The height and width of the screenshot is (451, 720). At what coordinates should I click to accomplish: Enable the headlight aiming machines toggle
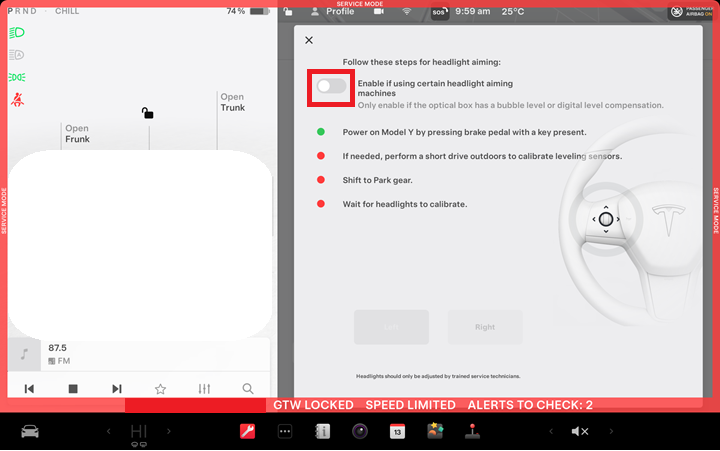[331, 87]
